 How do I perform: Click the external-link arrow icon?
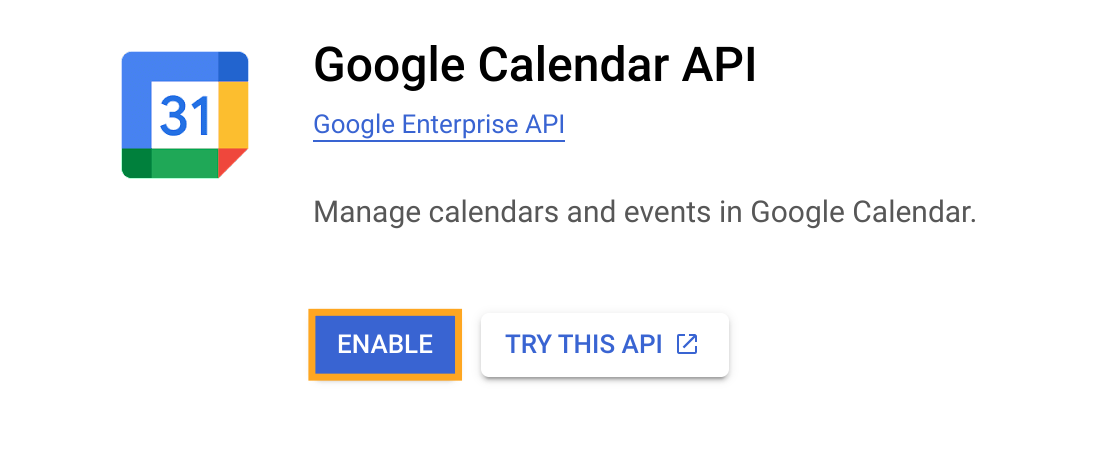pyautogui.click(x=687, y=344)
